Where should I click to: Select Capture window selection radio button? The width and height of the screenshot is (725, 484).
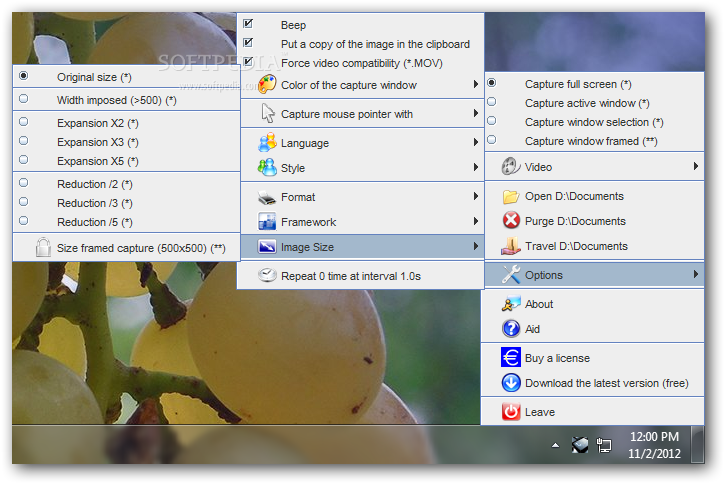tap(492, 121)
